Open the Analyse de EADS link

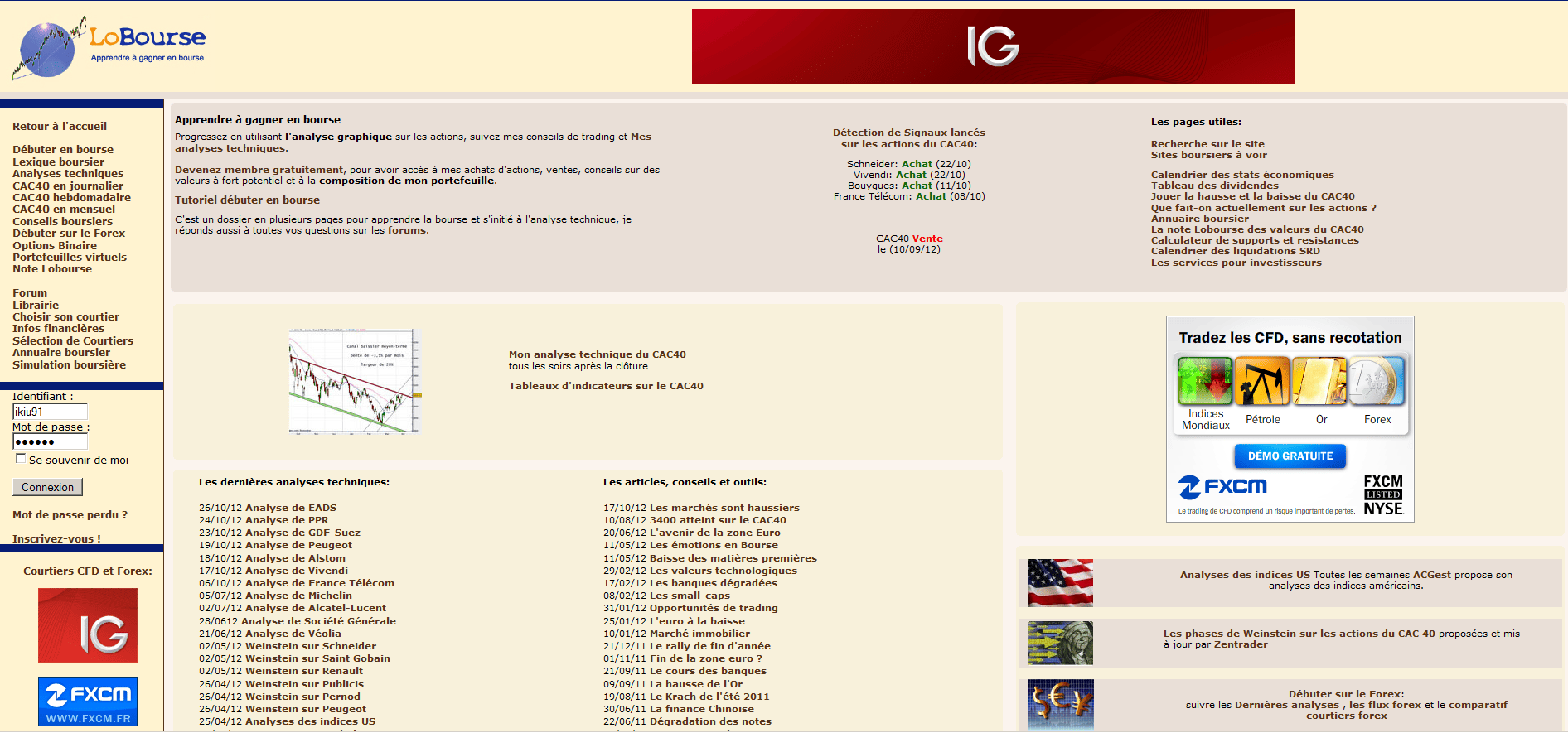(x=290, y=508)
